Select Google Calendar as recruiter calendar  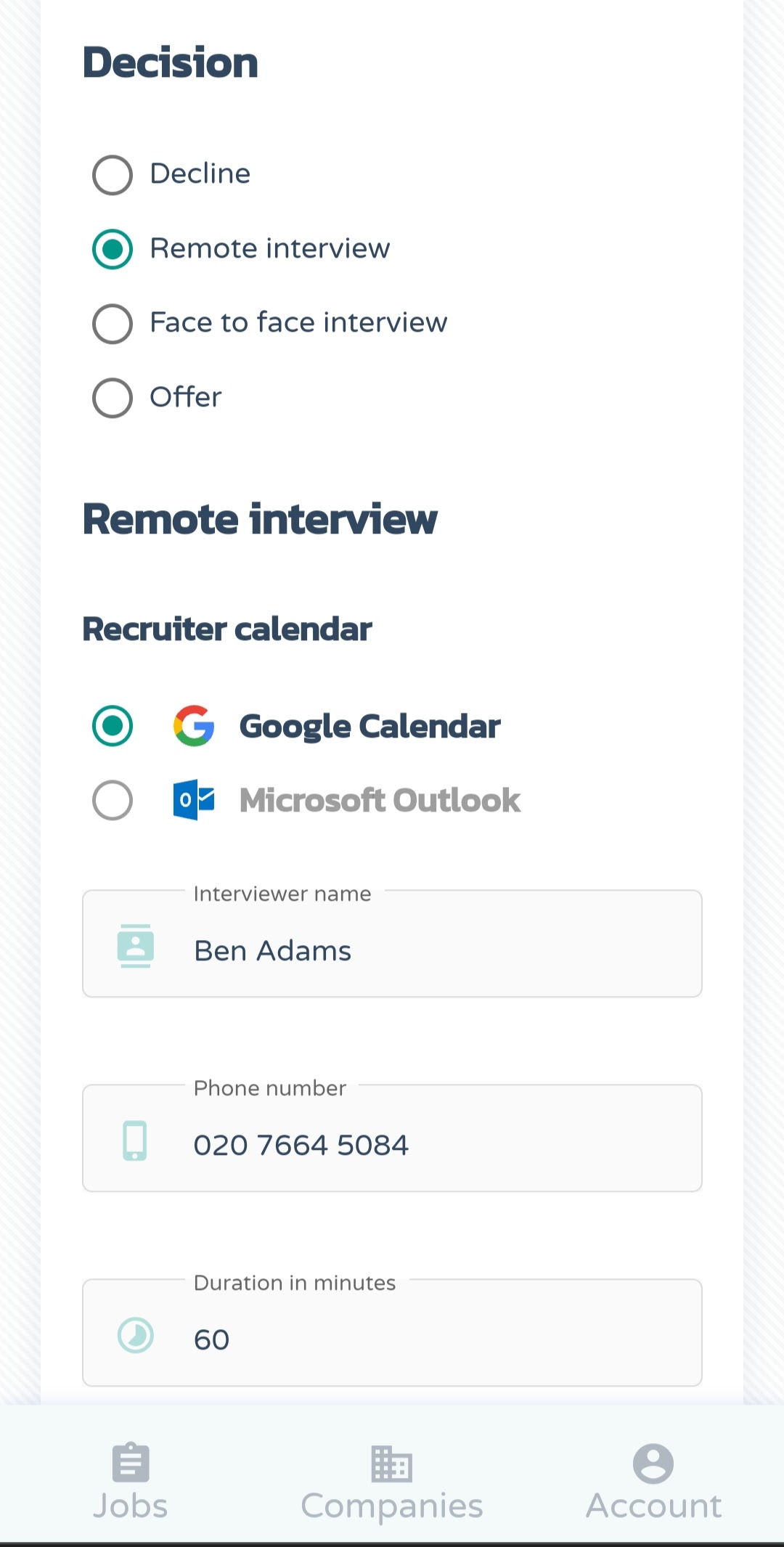[112, 724]
